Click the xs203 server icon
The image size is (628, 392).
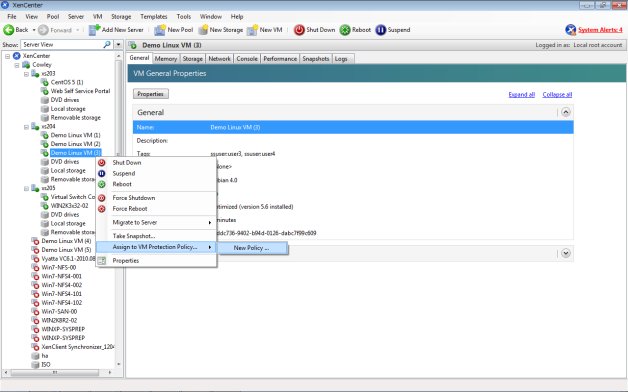pos(35,73)
